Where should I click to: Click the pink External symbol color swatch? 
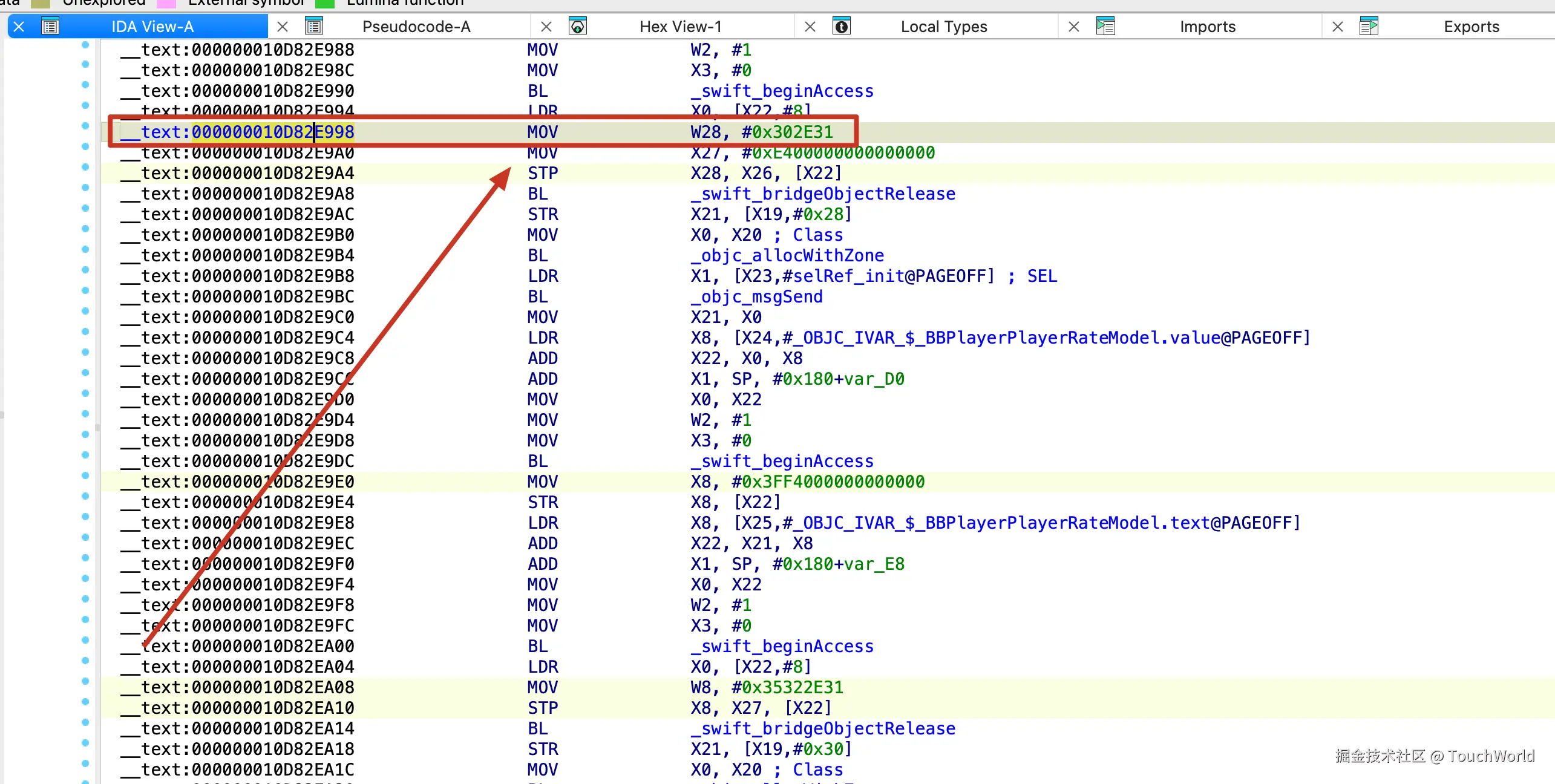click(166, 4)
